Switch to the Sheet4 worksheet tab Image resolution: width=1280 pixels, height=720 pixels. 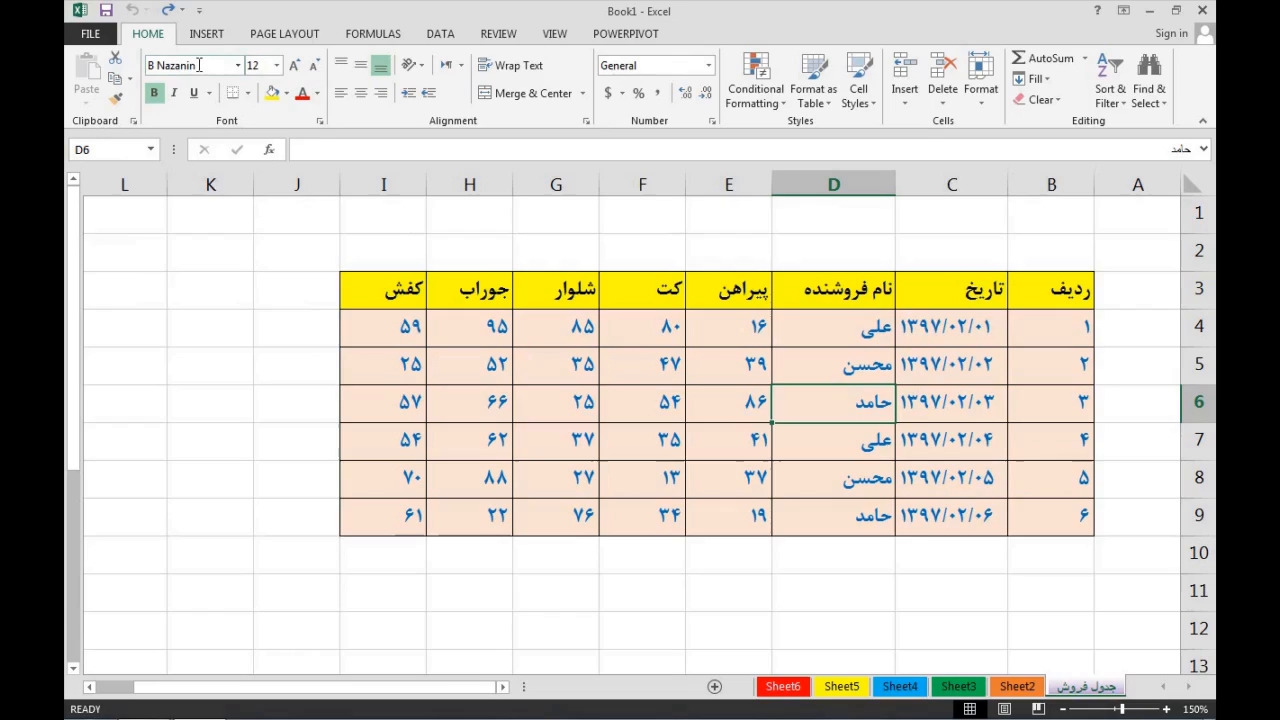(899, 686)
